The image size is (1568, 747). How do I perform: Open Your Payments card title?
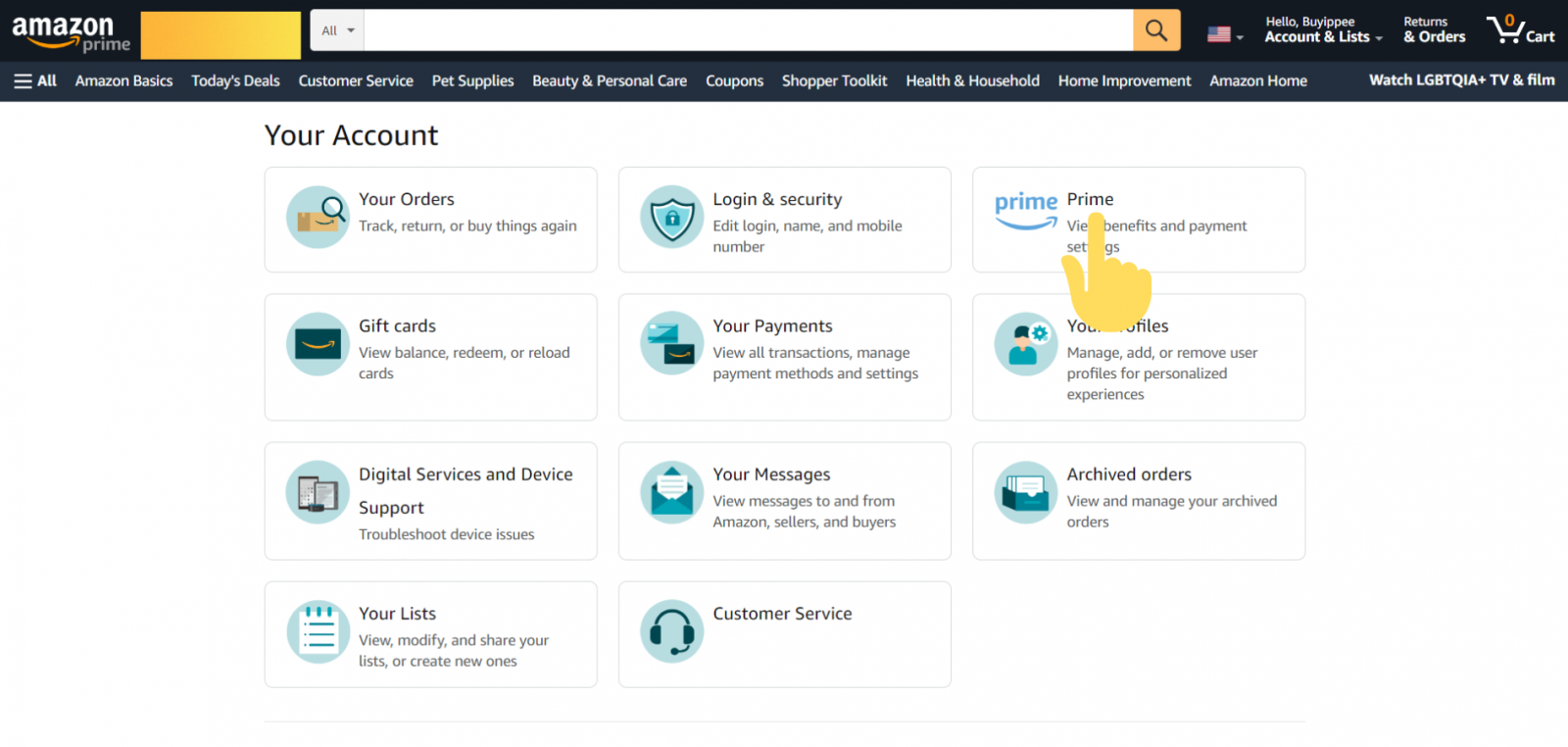[772, 325]
